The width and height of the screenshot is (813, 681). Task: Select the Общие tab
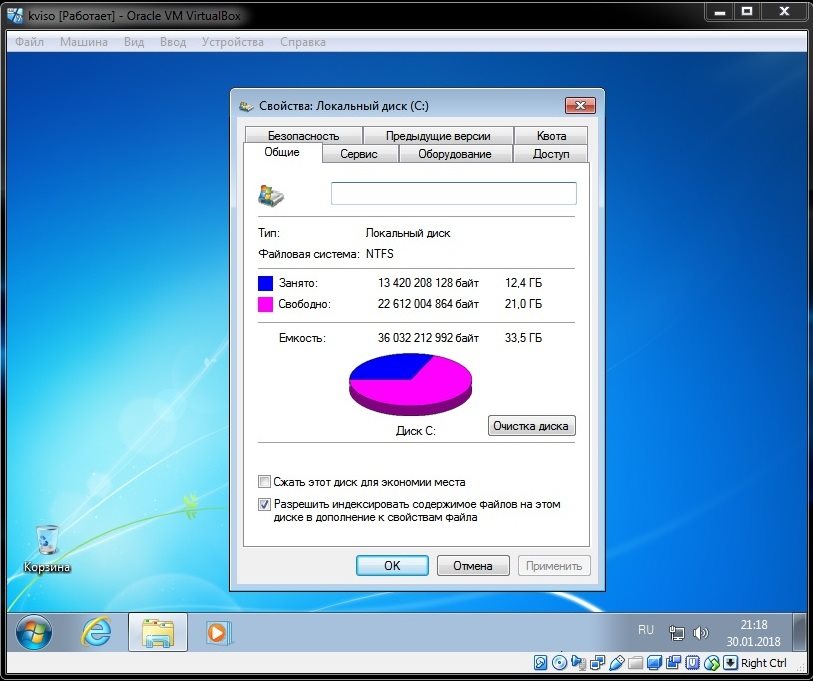pos(282,152)
